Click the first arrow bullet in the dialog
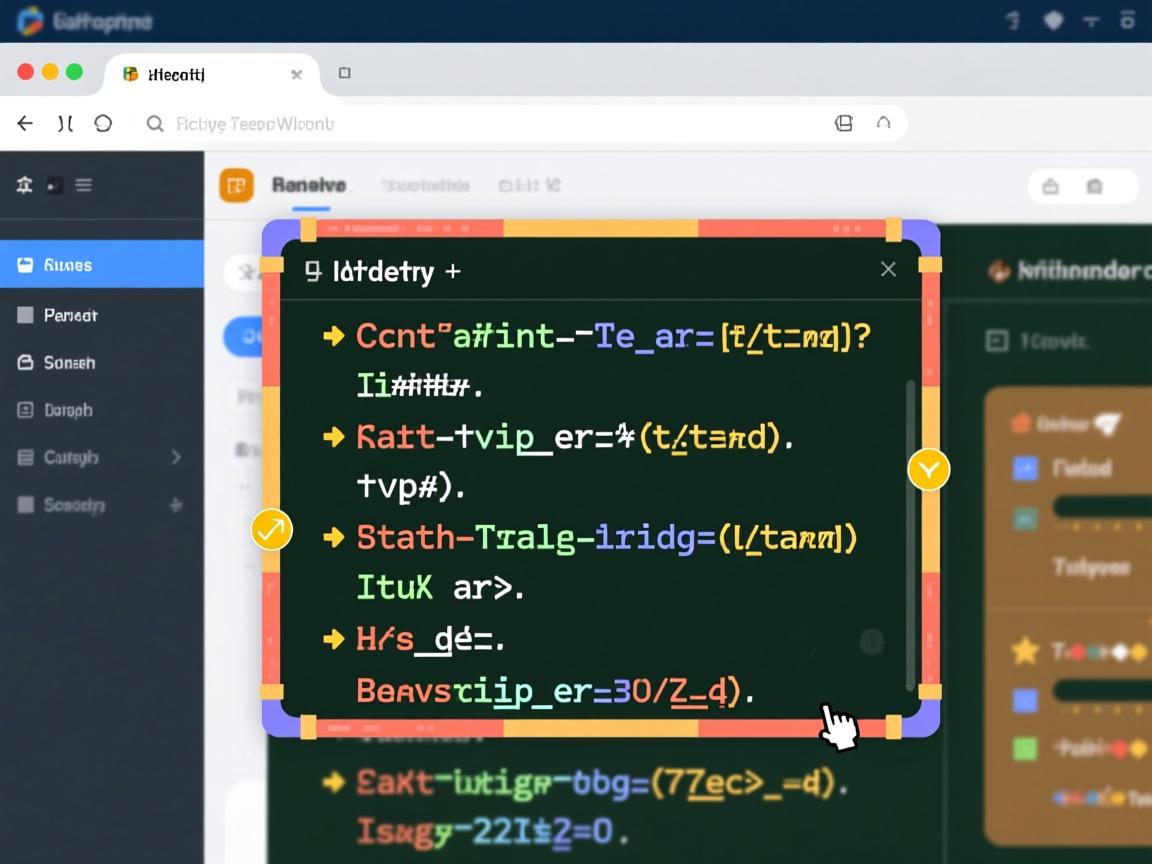 tap(334, 336)
